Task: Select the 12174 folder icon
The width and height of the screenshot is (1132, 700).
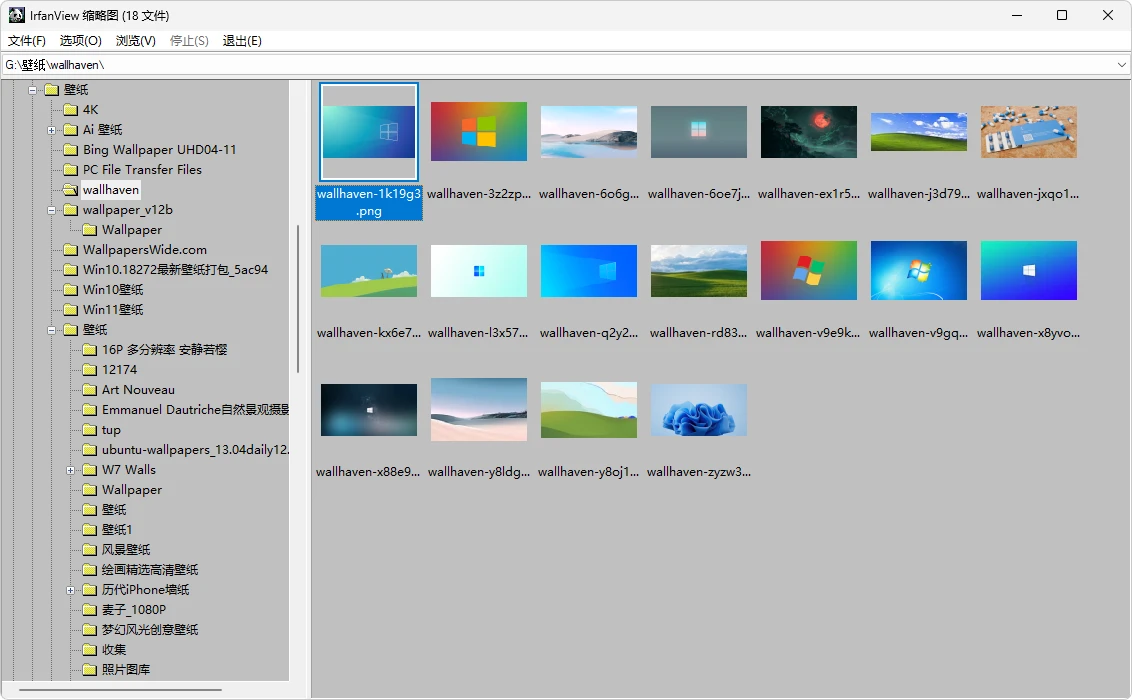Action: [90, 370]
